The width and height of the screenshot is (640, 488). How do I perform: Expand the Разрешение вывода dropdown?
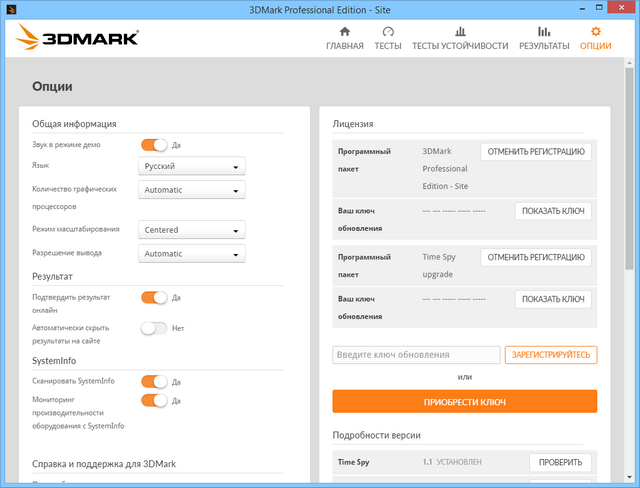coord(191,254)
